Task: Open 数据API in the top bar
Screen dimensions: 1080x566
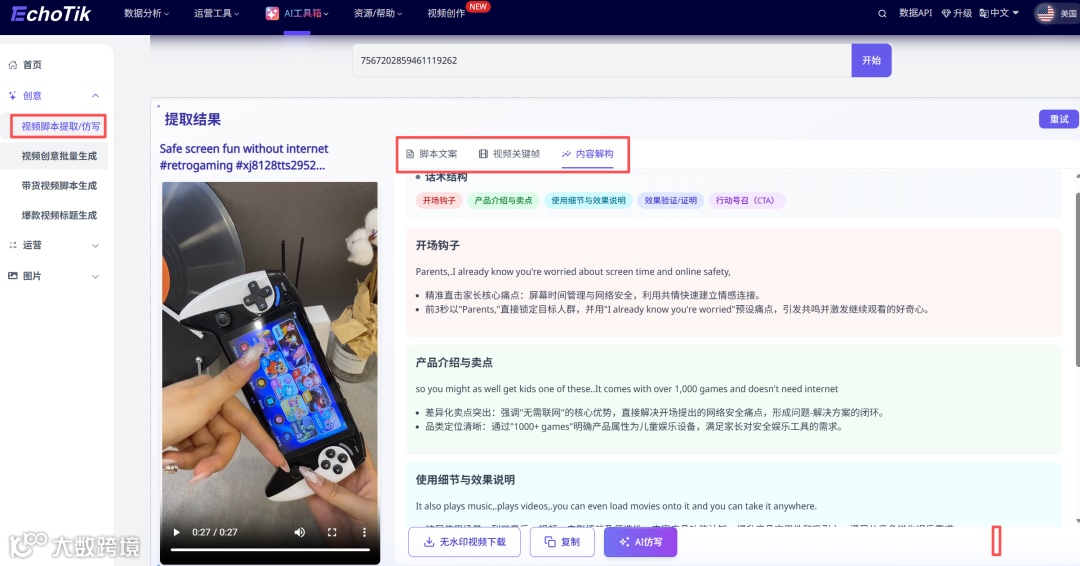Action: (915, 13)
